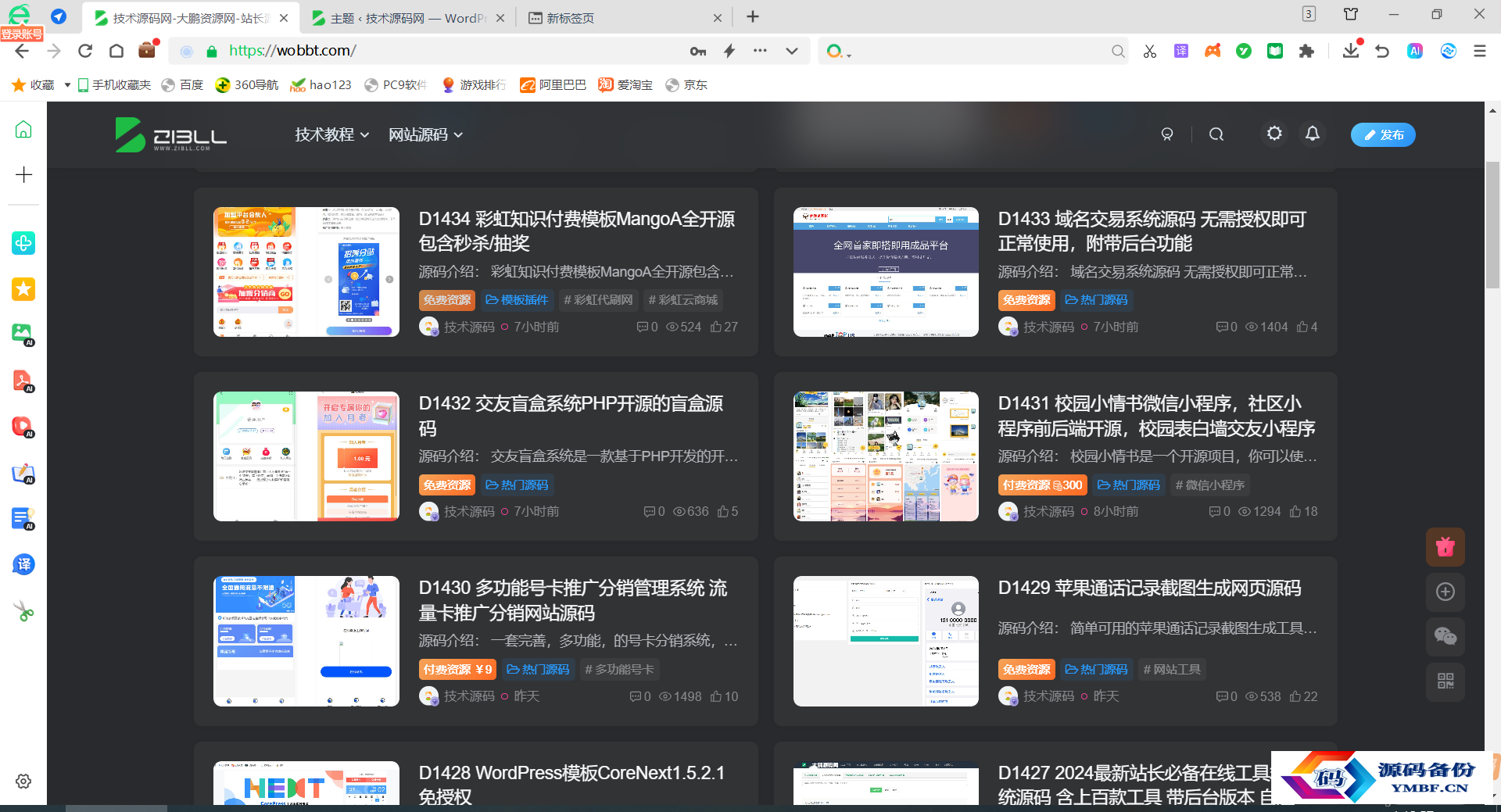Open the scissors screenshot tool in toolbar
The height and width of the screenshot is (812, 1501).
click(x=1149, y=51)
